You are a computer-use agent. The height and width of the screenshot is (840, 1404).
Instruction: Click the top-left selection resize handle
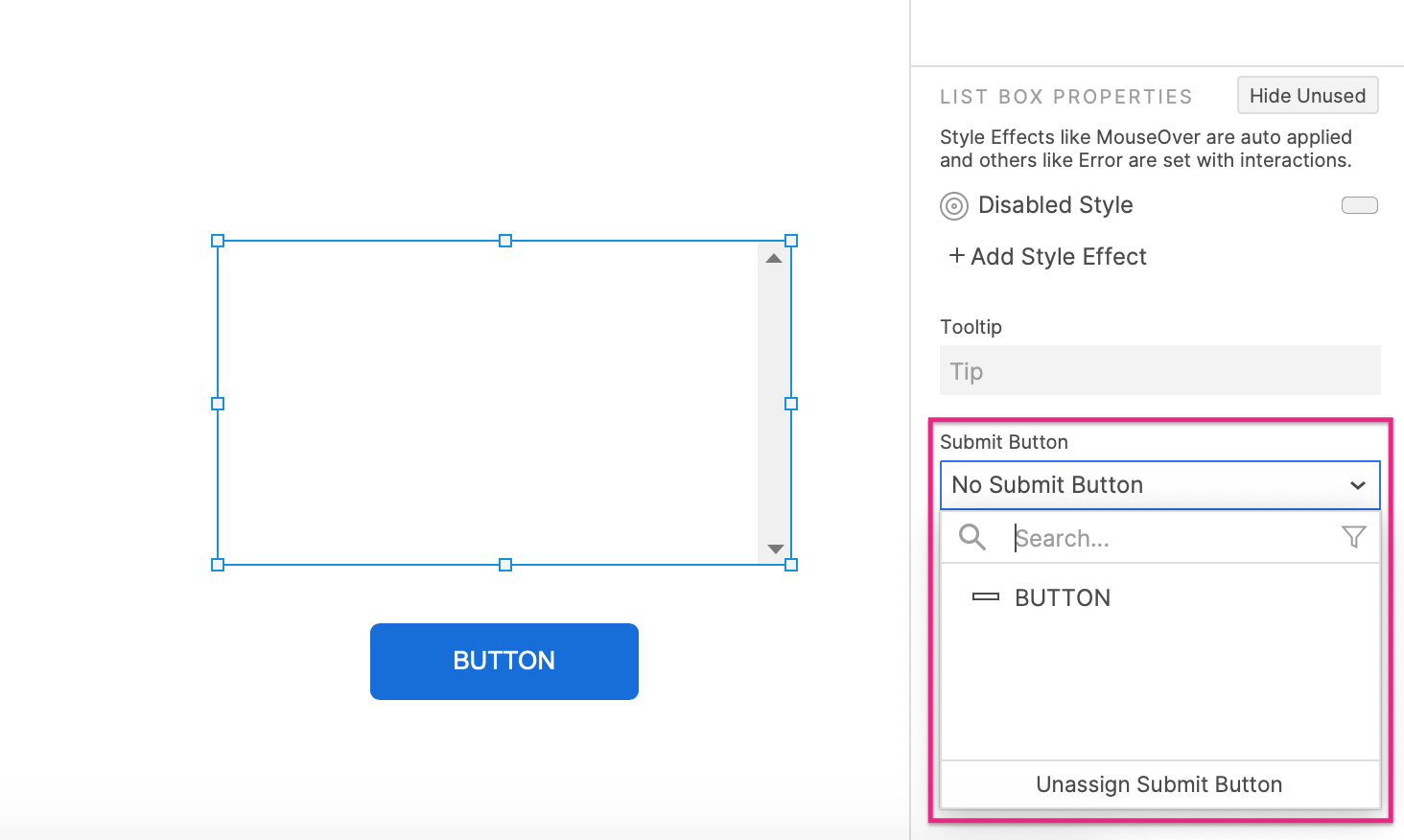pos(218,241)
